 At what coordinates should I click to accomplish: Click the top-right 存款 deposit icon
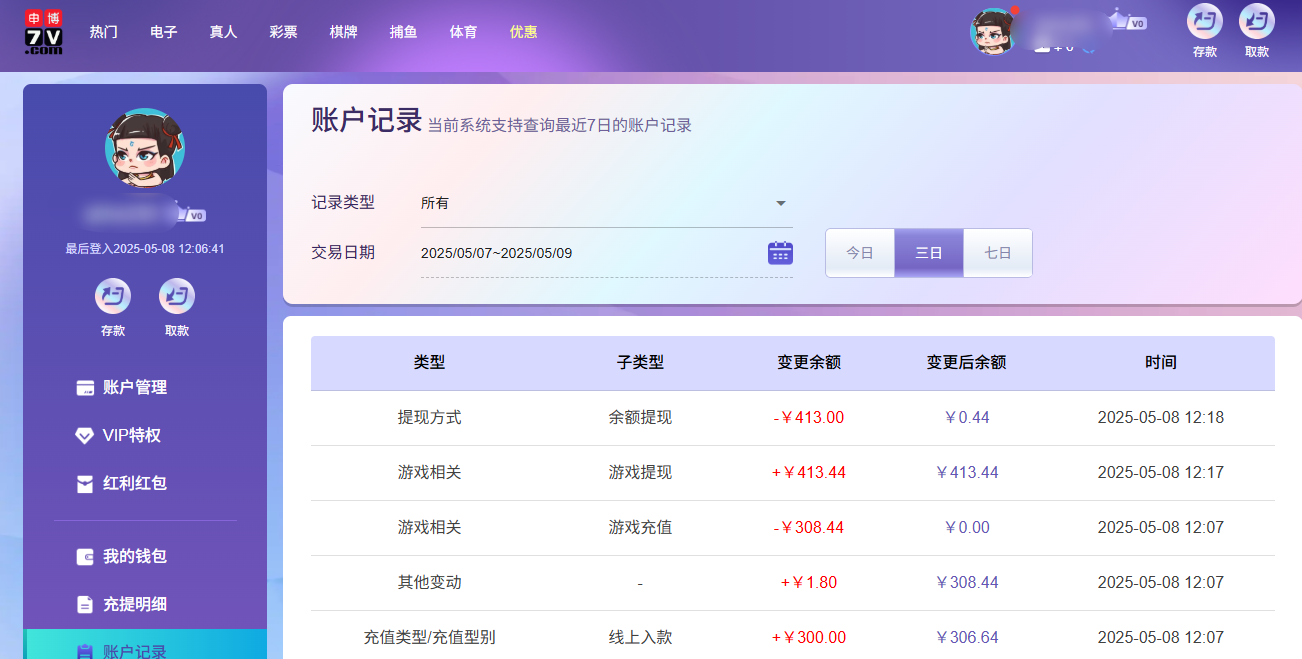1204,22
